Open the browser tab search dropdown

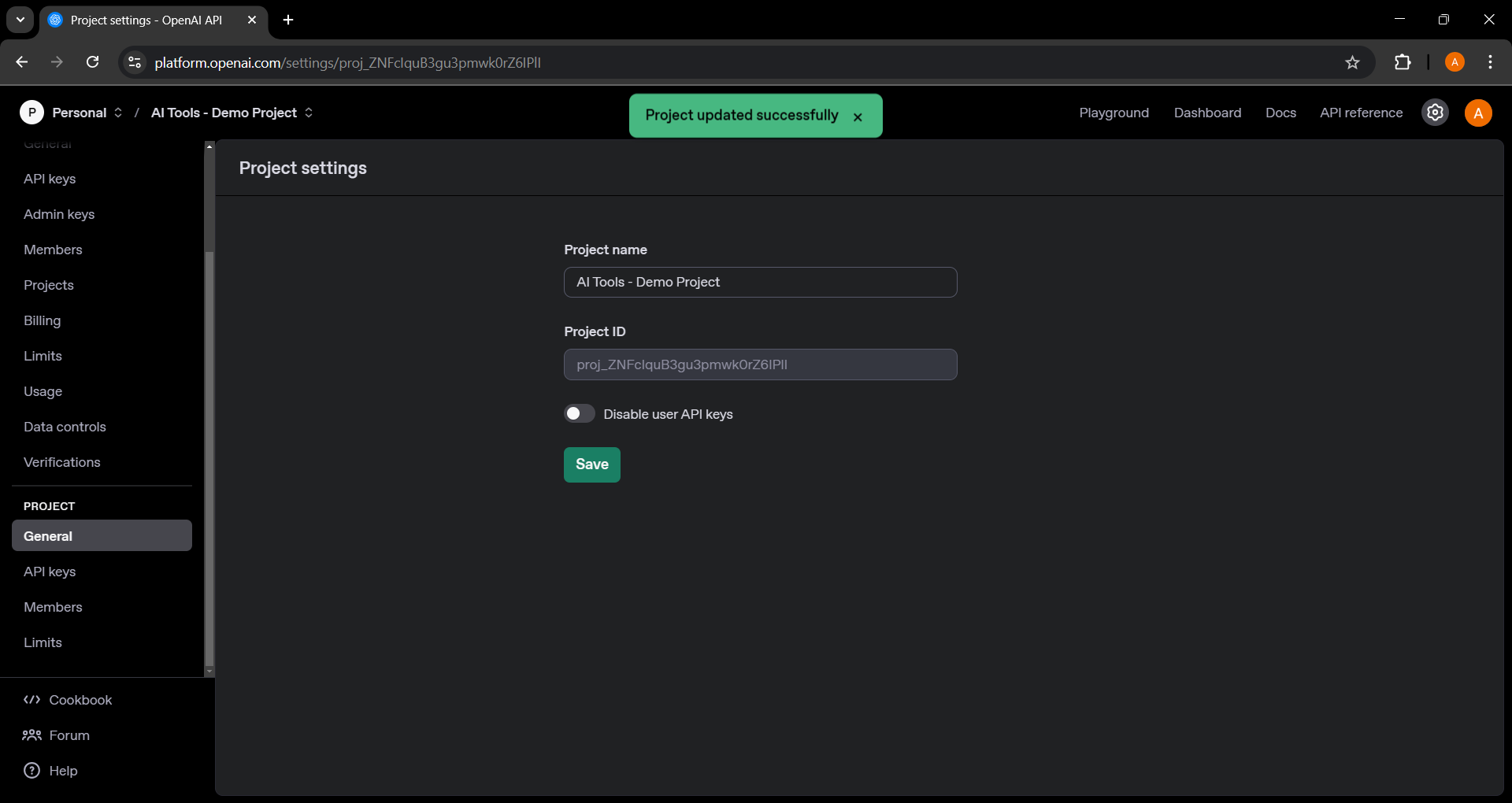(x=20, y=20)
